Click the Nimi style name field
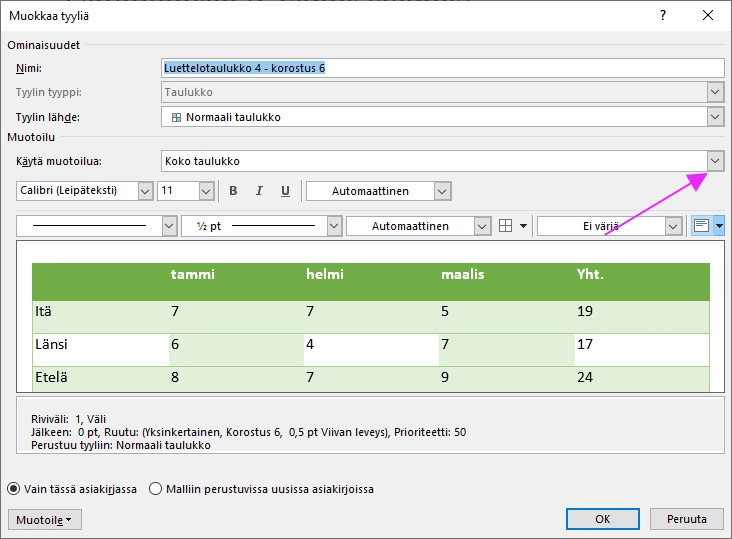The width and height of the screenshot is (732, 539). click(442, 68)
